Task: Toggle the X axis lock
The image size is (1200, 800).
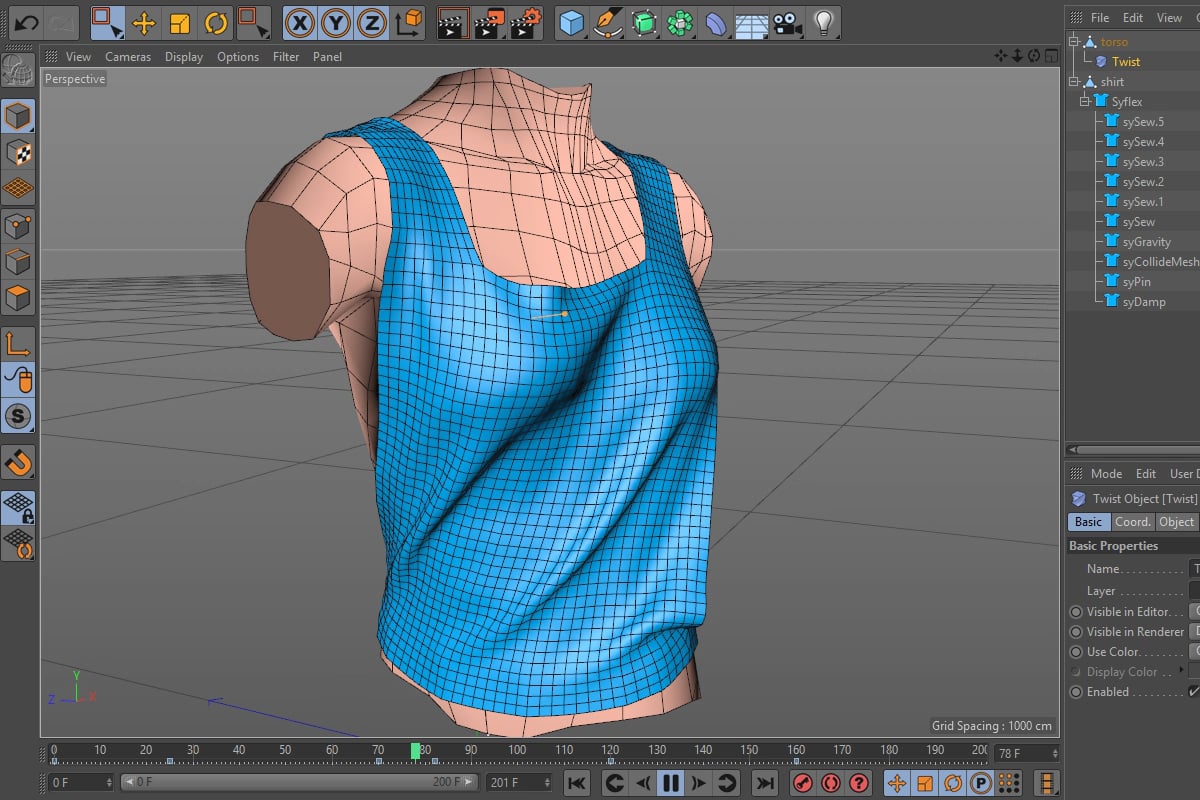Action: pyautogui.click(x=300, y=22)
